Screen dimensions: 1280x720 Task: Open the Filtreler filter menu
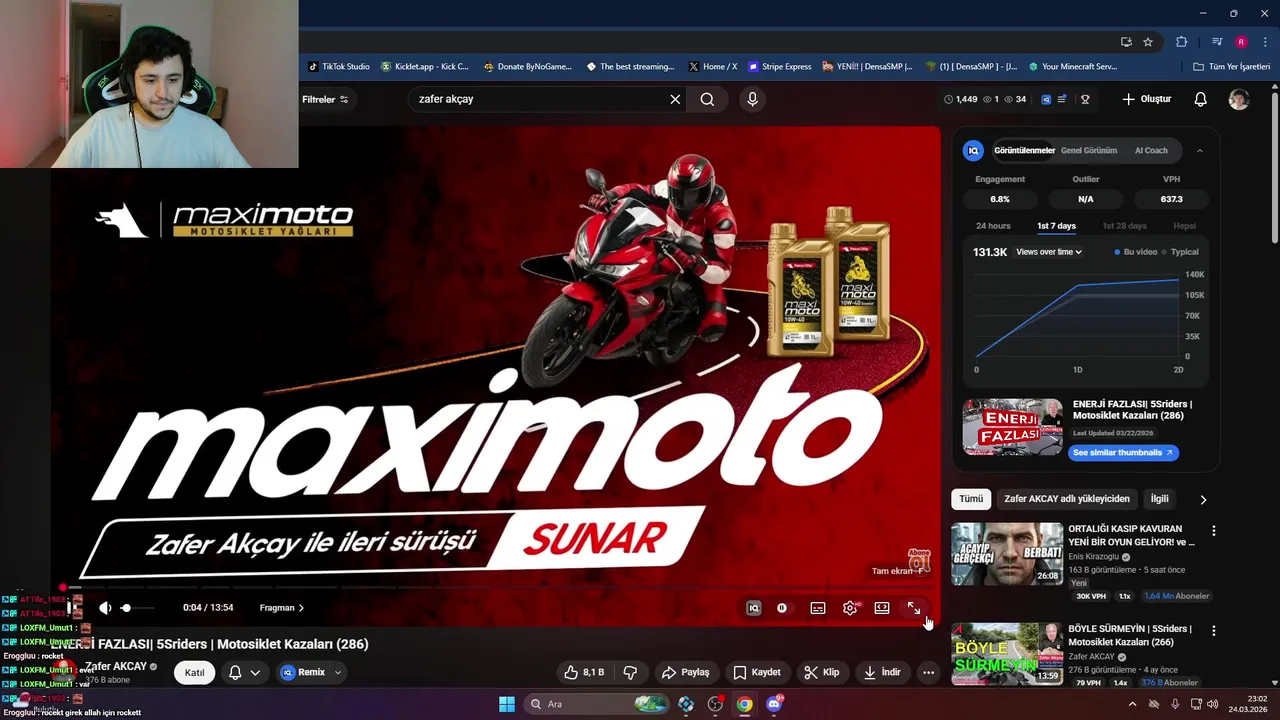325,99
